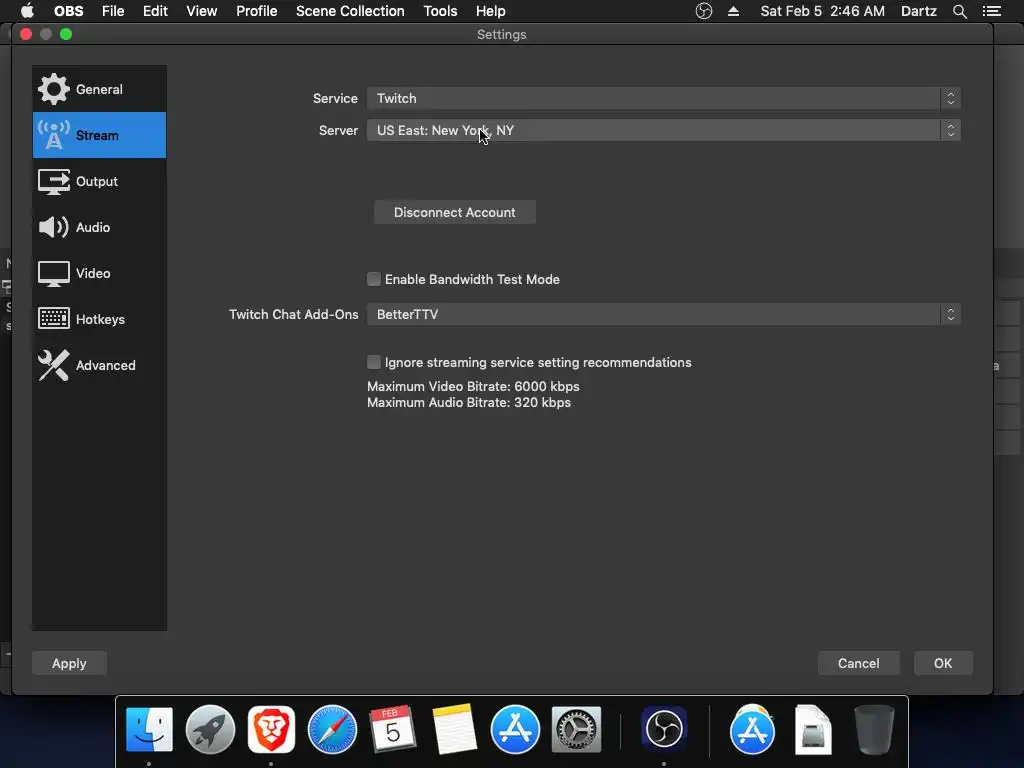Check Ignore streaming service setting recommendations
Viewport: 1024px width, 768px height.
click(374, 362)
